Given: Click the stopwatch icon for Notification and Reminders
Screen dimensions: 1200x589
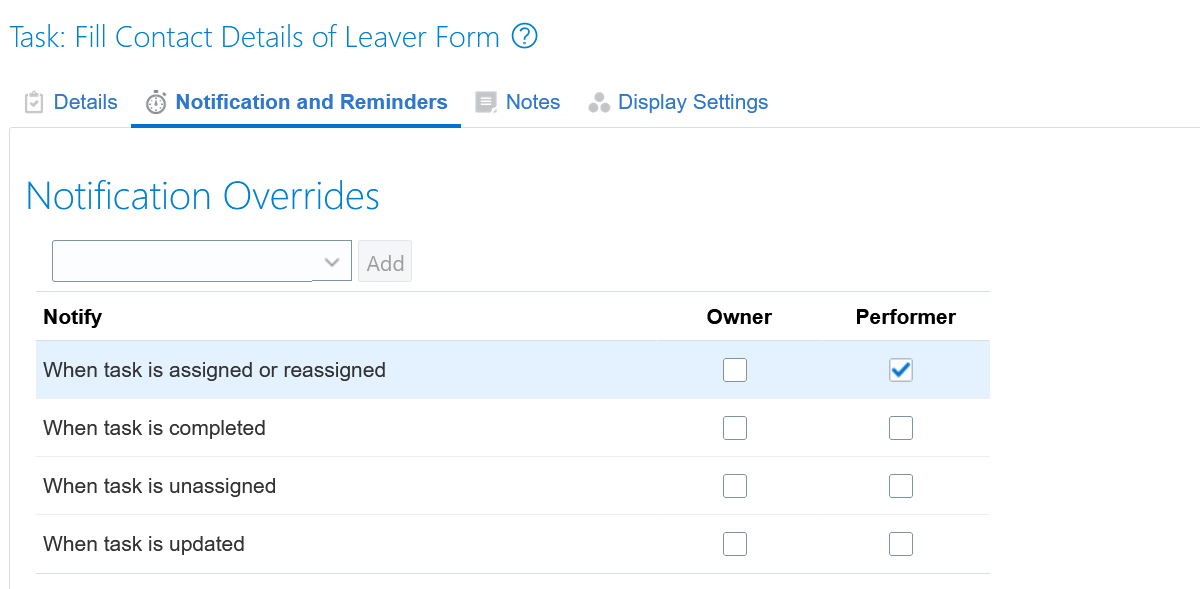Looking at the screenshot, I should coord(156,102).
